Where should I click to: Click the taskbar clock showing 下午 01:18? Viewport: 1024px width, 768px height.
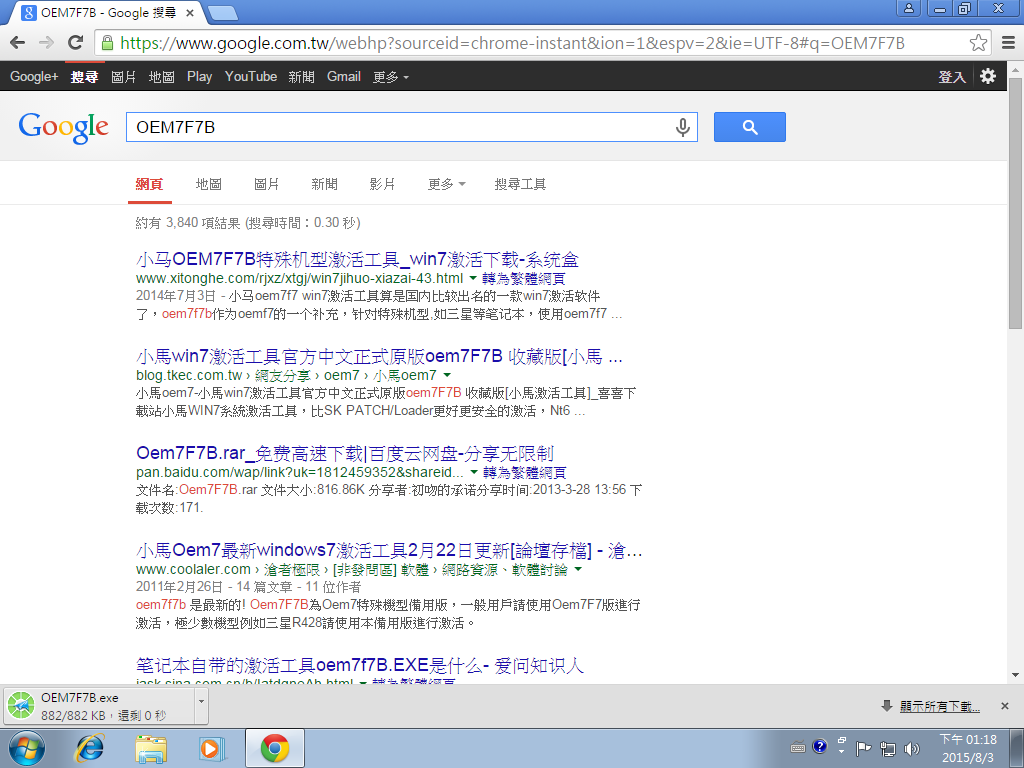(968, 748)
